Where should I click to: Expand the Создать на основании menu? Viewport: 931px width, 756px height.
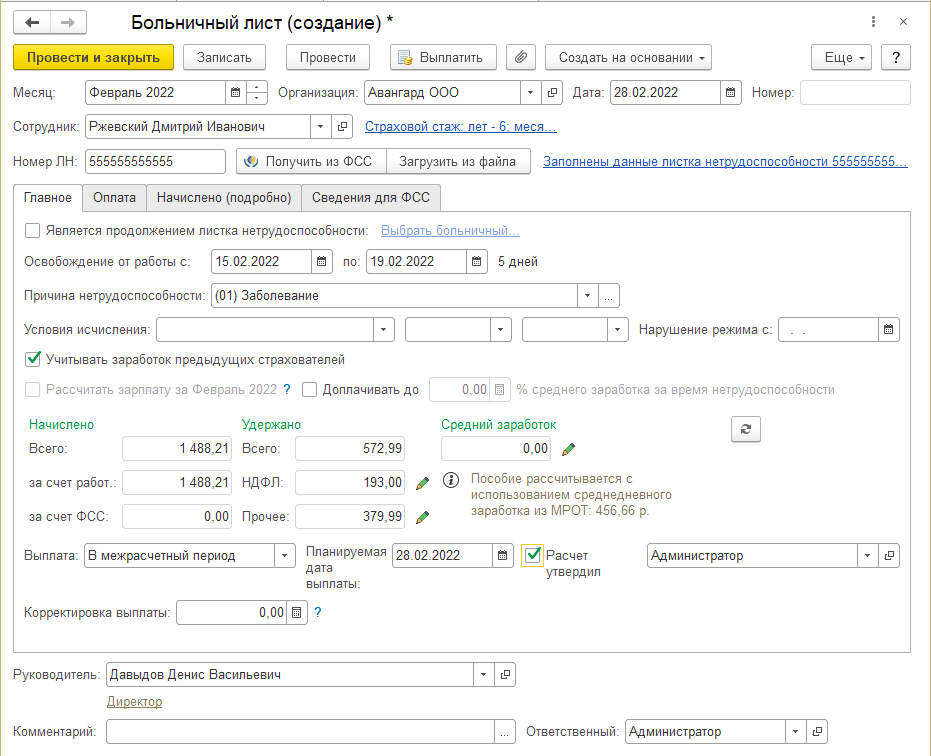[x=628, y=57]
